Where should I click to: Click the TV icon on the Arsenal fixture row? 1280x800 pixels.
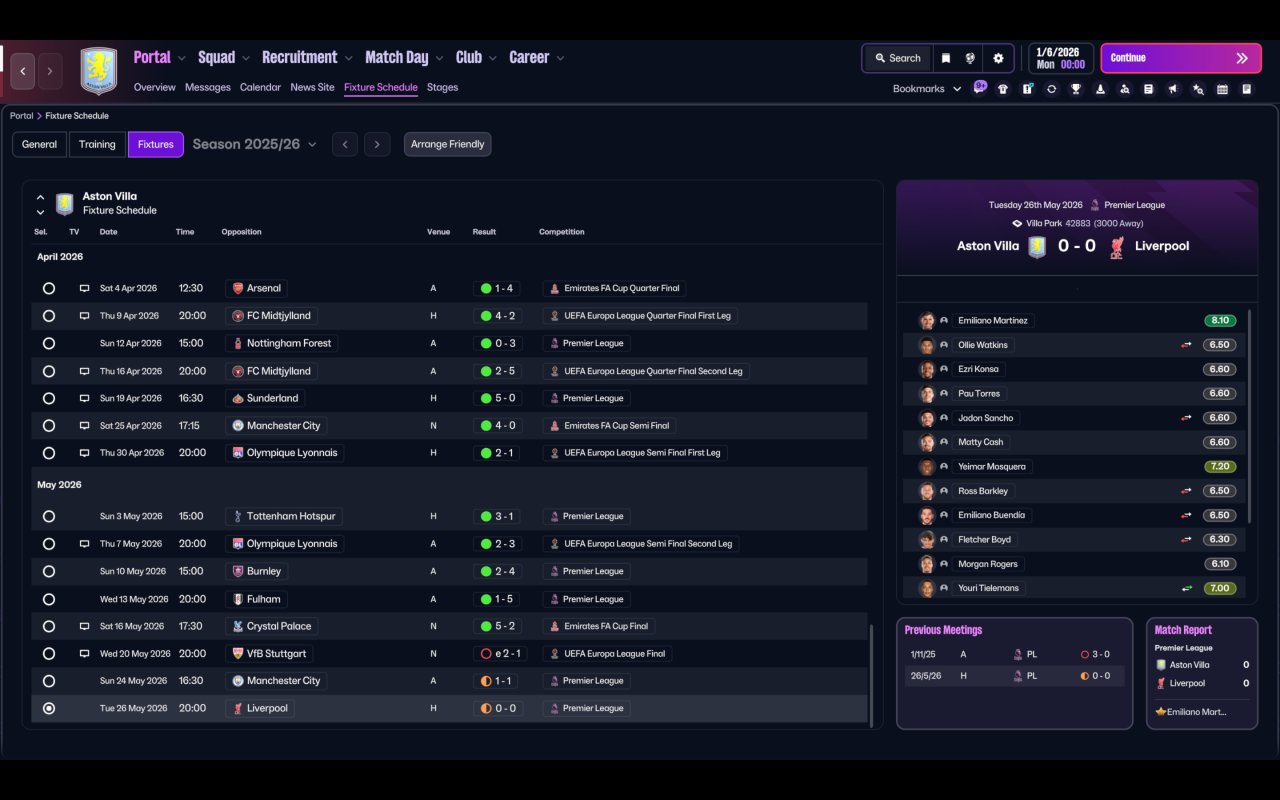[x=85, y=288]
